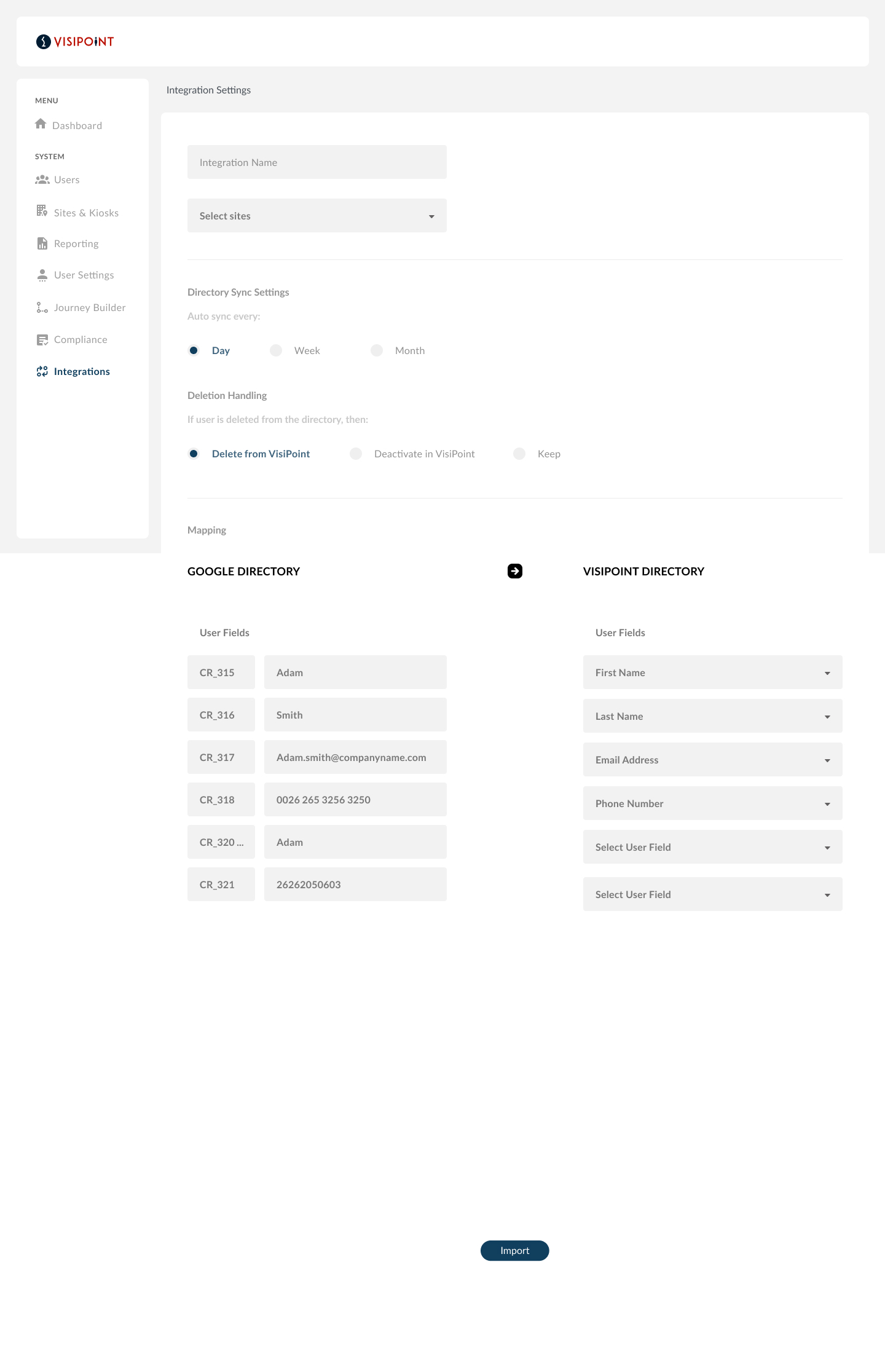Choose Deactivate in VisiPoint option
This screenshot has width=885, height=1372.
point(356,454)
